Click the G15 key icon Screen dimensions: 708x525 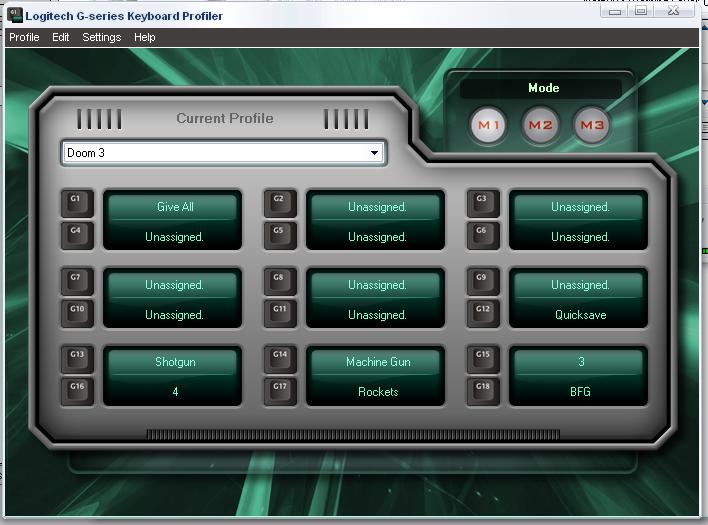(x=482, y=358)
